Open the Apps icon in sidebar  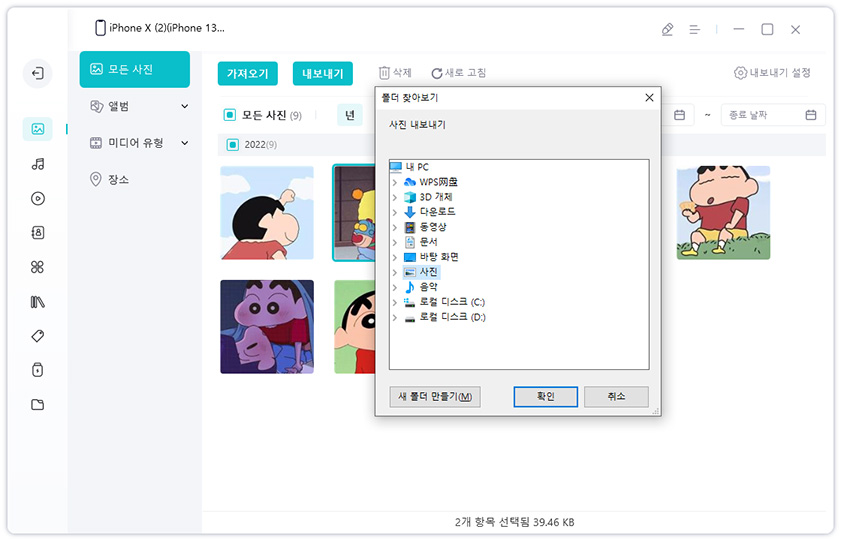[38, 267]
